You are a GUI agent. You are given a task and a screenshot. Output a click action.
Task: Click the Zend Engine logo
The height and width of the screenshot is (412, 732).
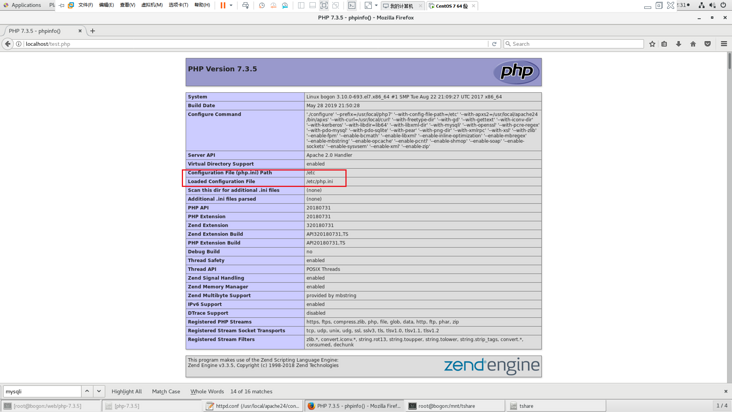(492, 366)
